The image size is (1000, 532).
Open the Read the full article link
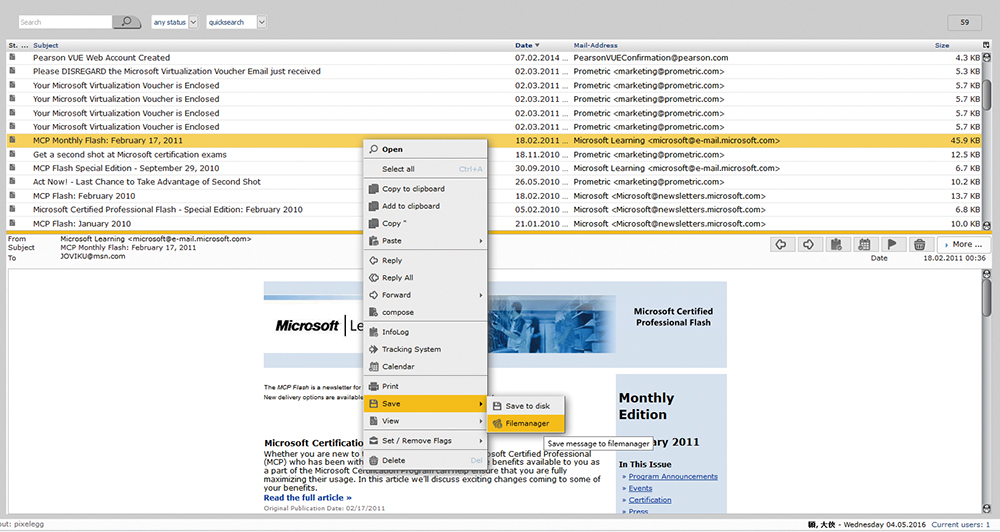tap(307, 498)
